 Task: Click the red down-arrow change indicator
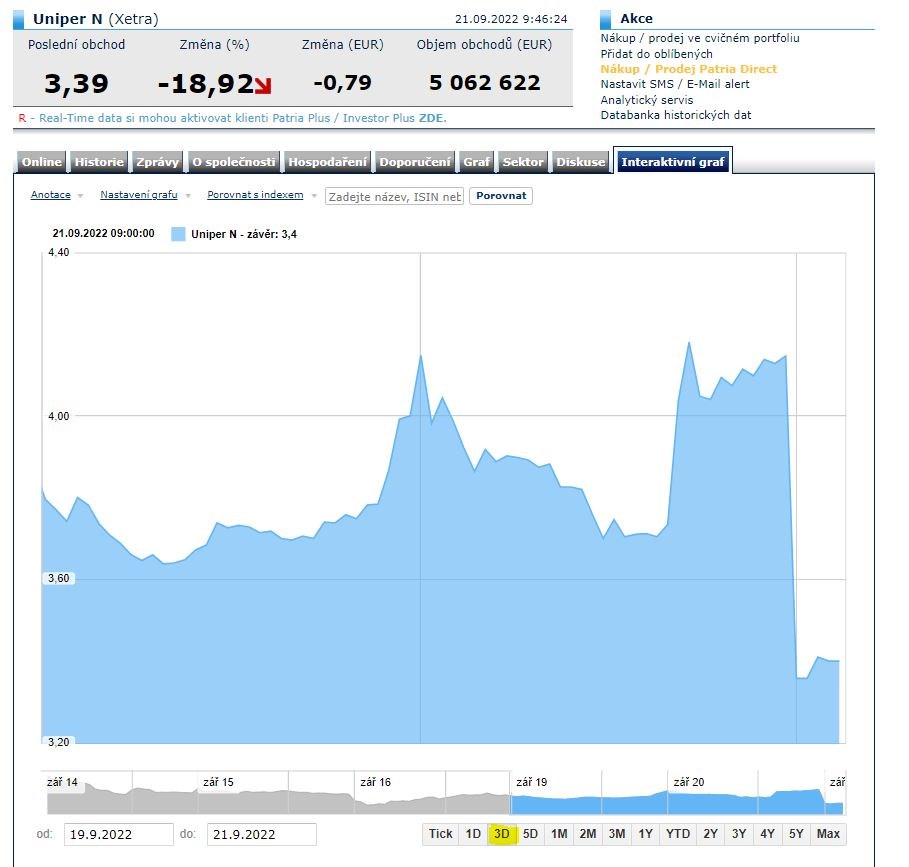[x=264, y=86]
